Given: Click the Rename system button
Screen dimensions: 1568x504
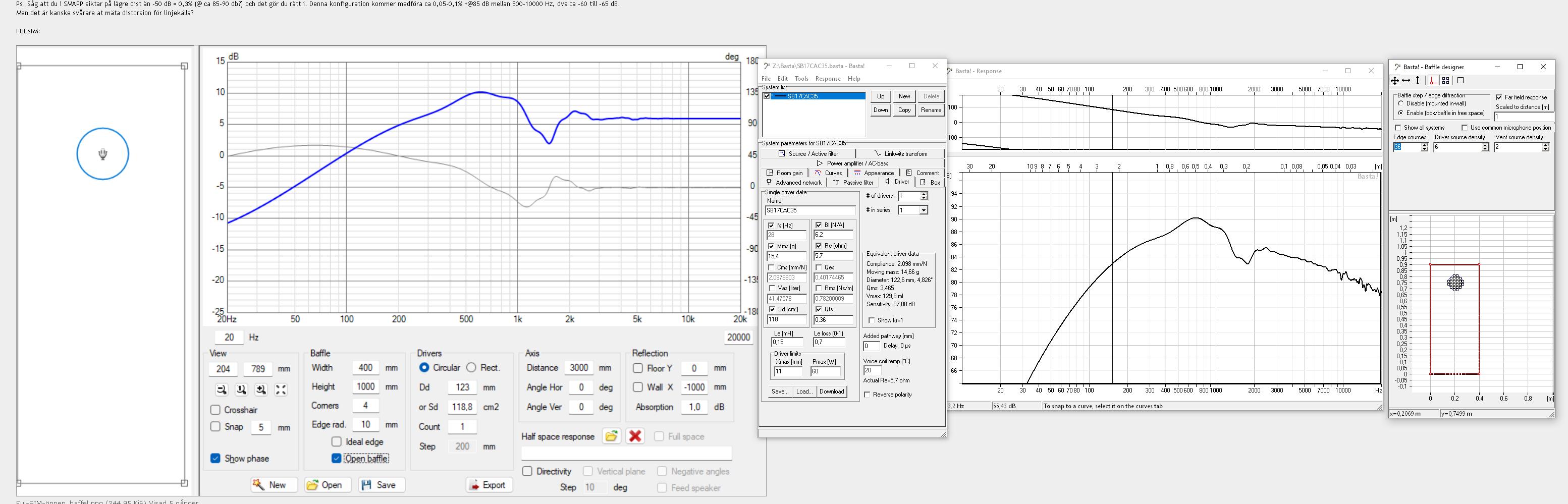Looking at the screenshot, I should [x=931, y=110].
